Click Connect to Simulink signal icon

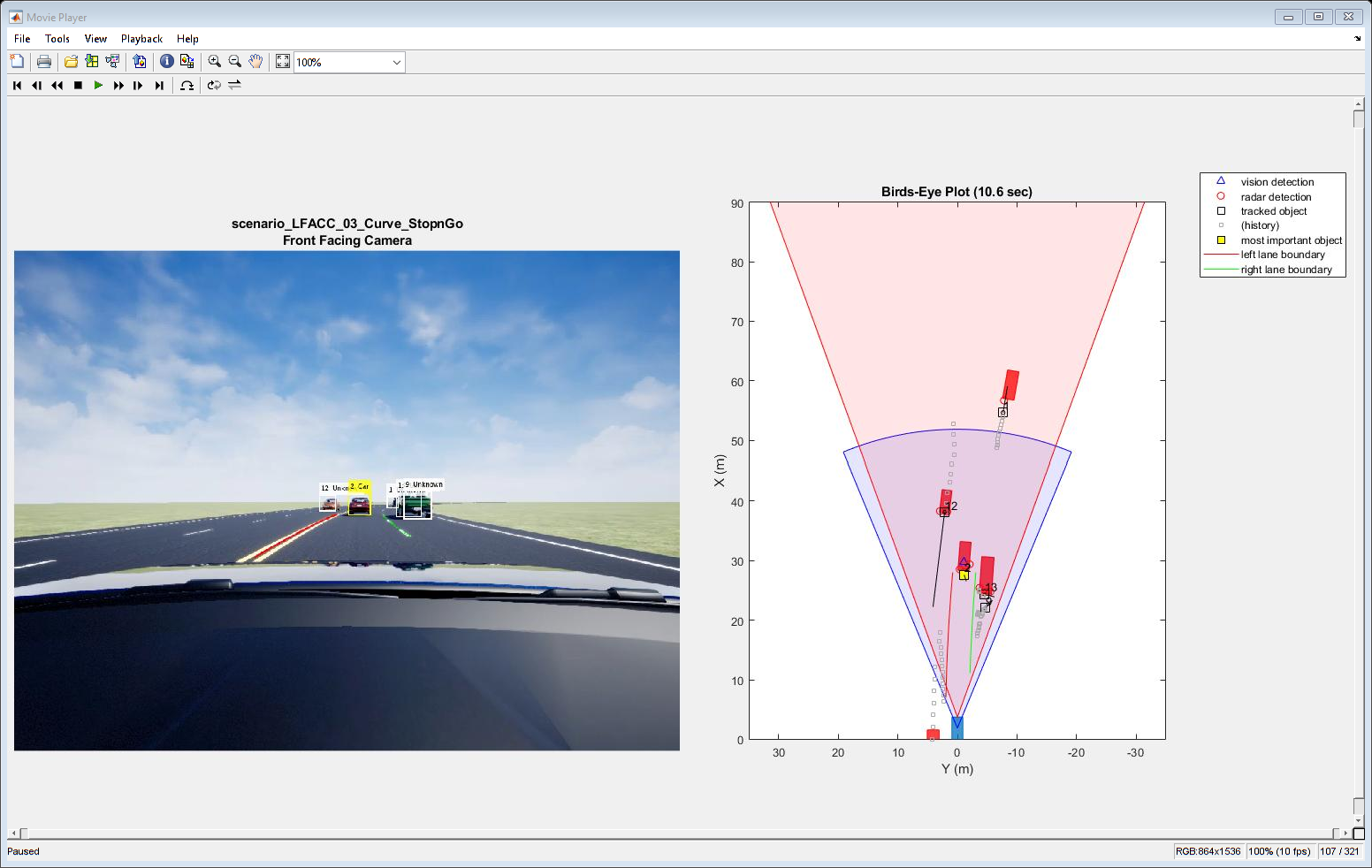[112, 61]
